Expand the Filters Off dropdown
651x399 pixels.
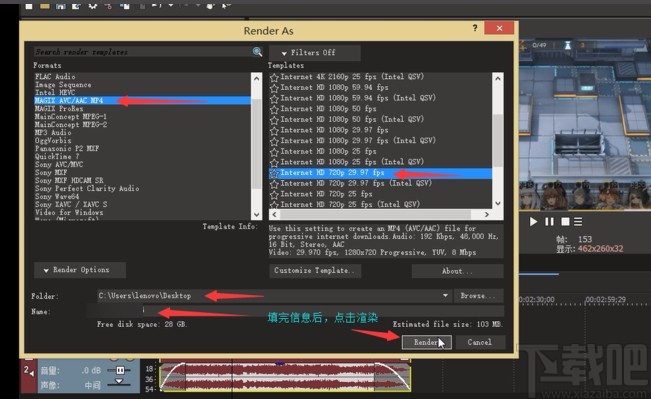tap(315, 53)
